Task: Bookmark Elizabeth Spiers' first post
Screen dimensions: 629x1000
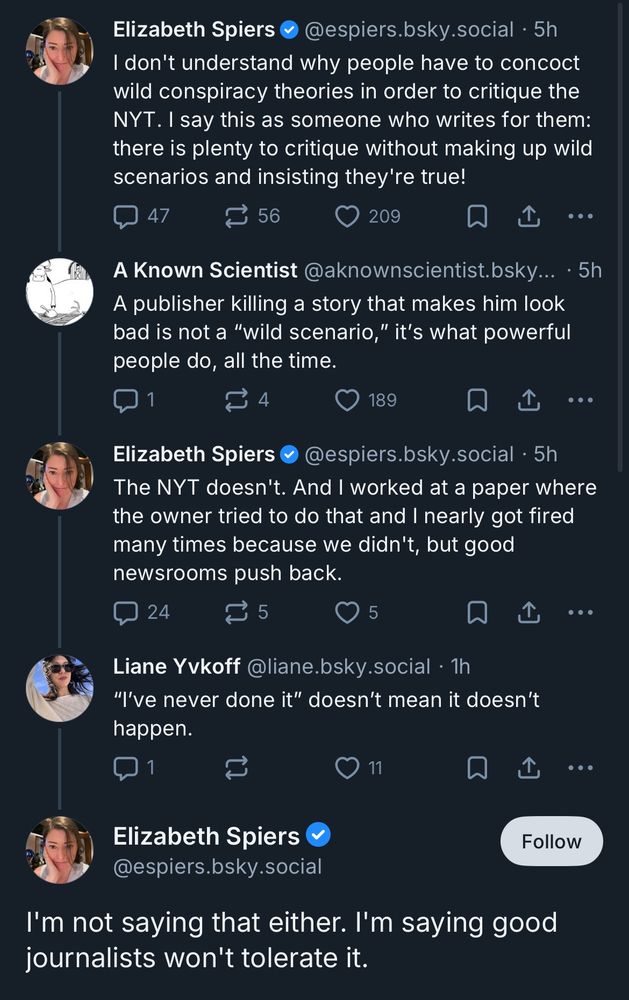Action: 478,216
